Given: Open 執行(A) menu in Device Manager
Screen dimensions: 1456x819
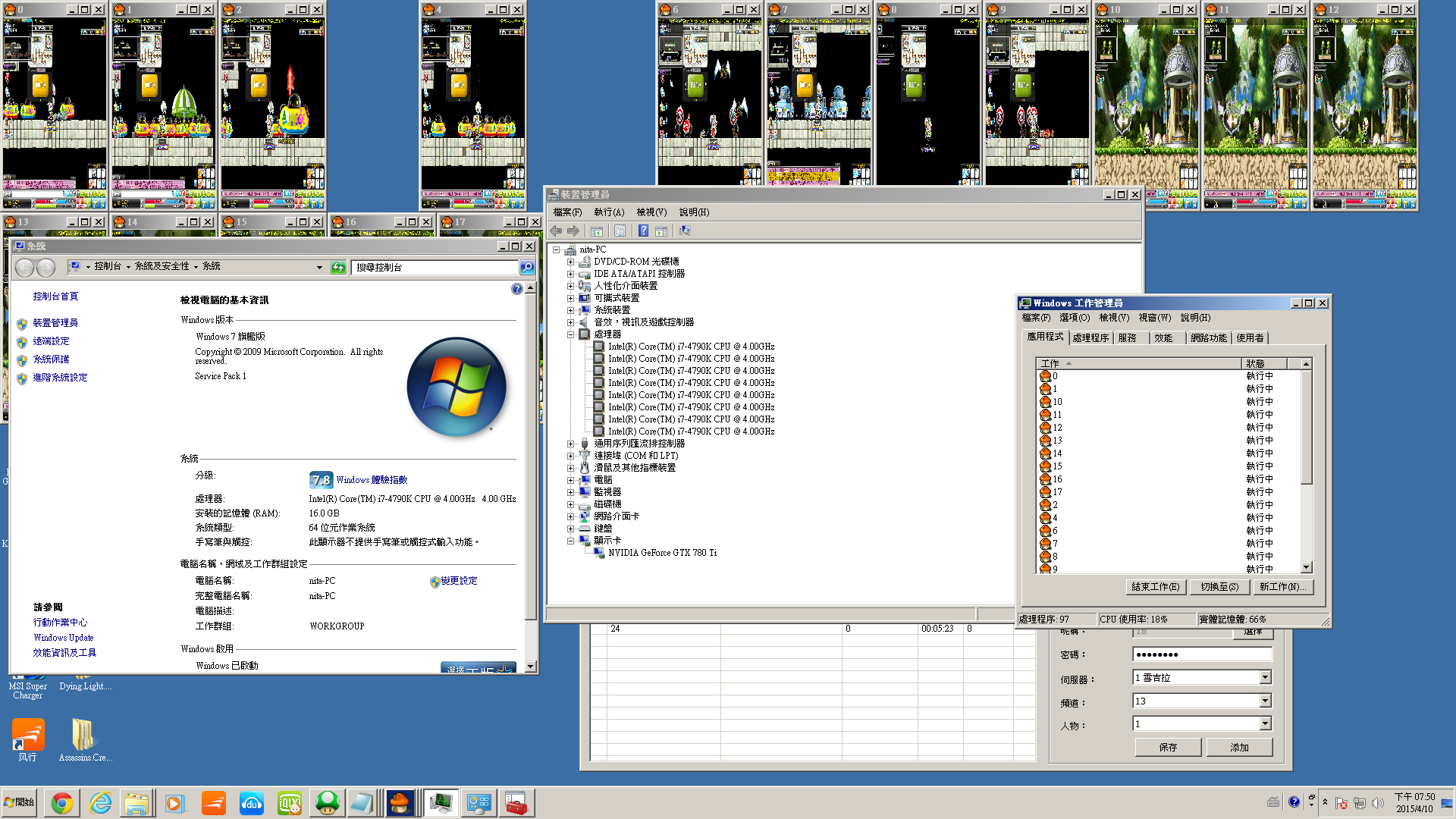Looking at the screenshot, I should click(x=609, y=212).
